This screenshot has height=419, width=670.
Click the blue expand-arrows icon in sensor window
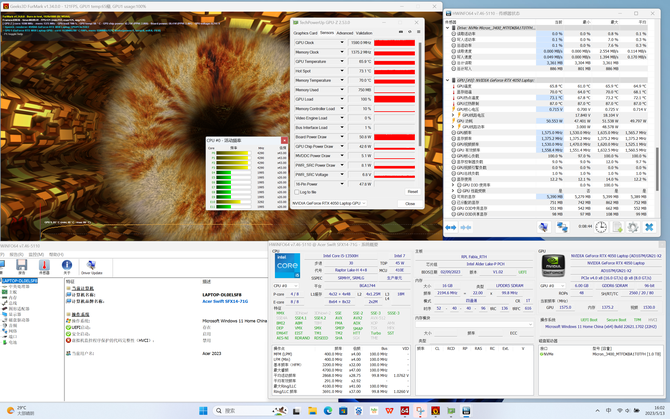(x=450, y=227)
